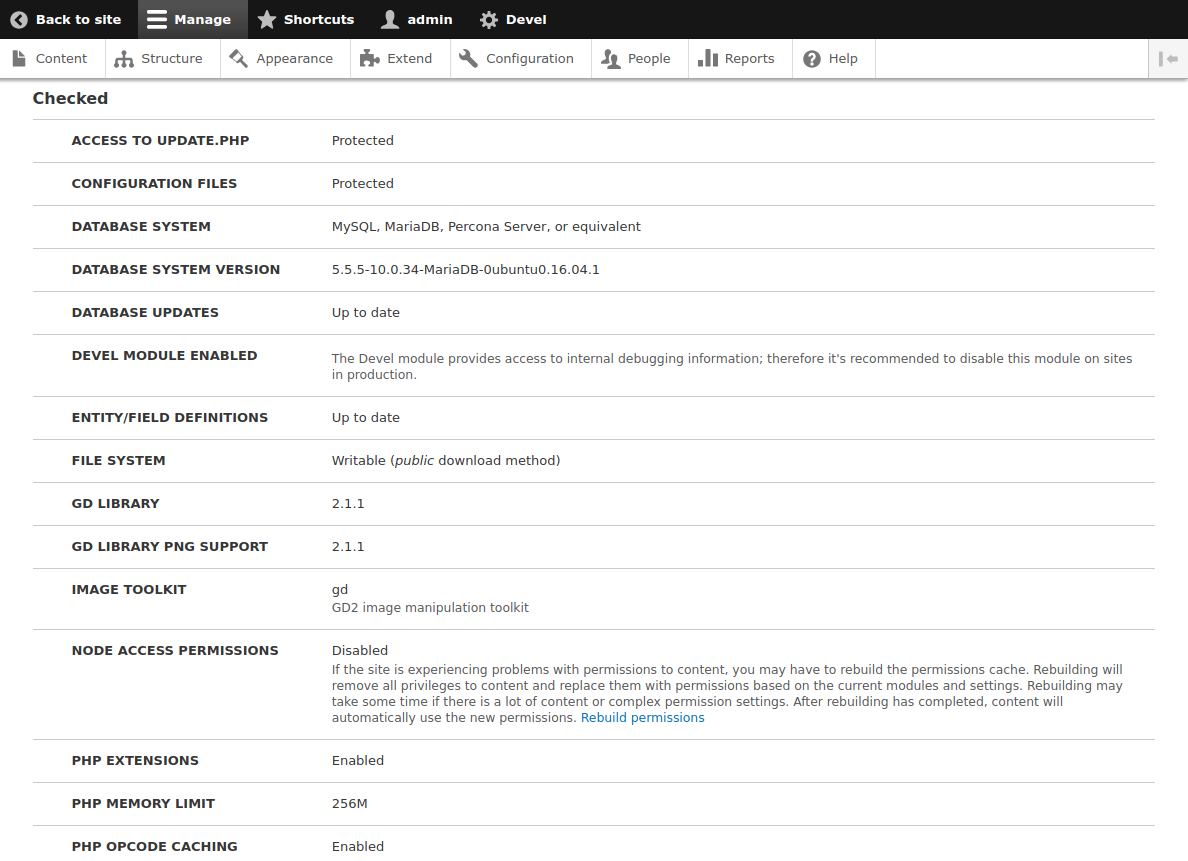The width and height of the screenshot is (1188, 861).
Task: Click the Appearance paintbrush icon
Action: tap(239, 58)
